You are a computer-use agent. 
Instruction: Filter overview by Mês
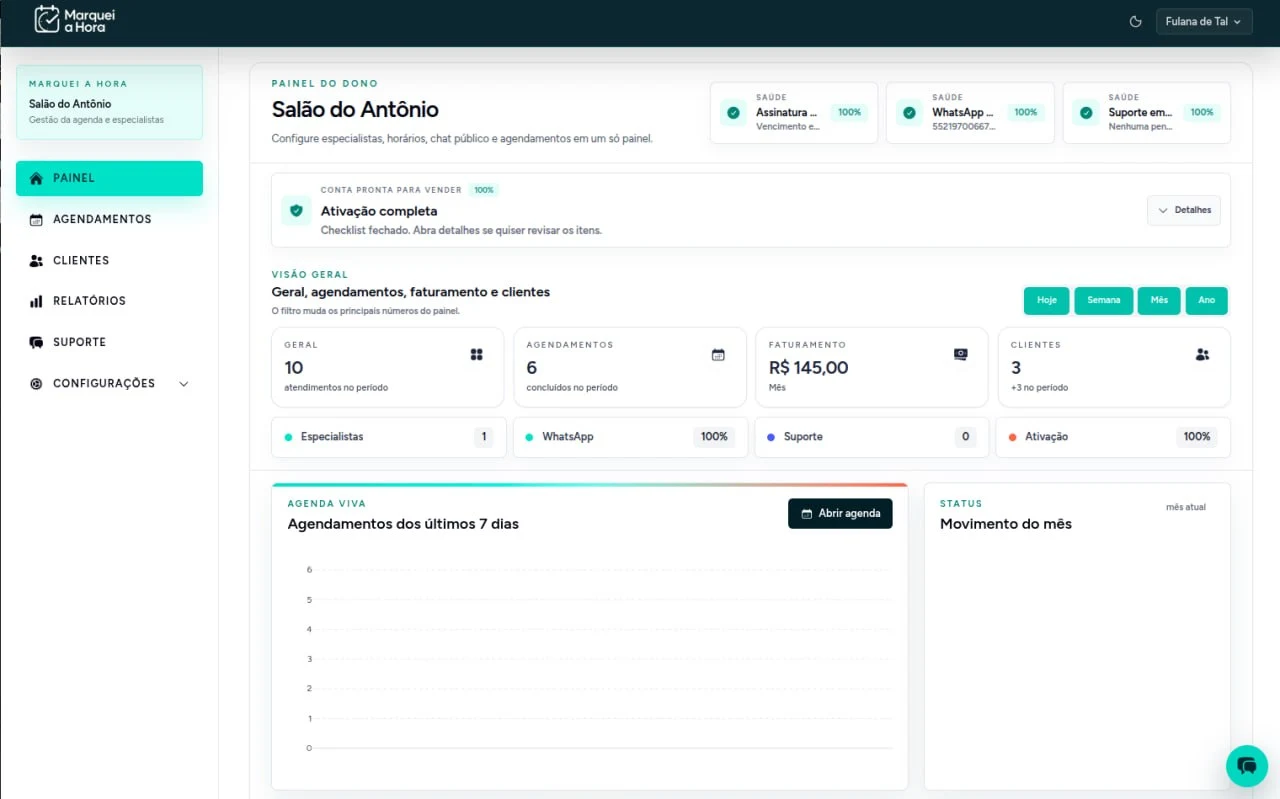(x=1159, y=300)
